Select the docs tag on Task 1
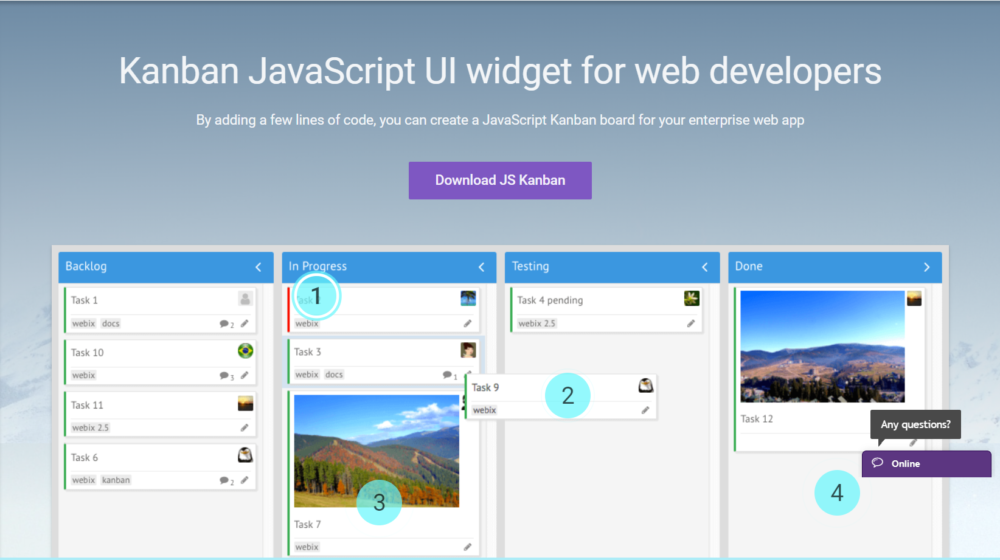 point(110,323)
